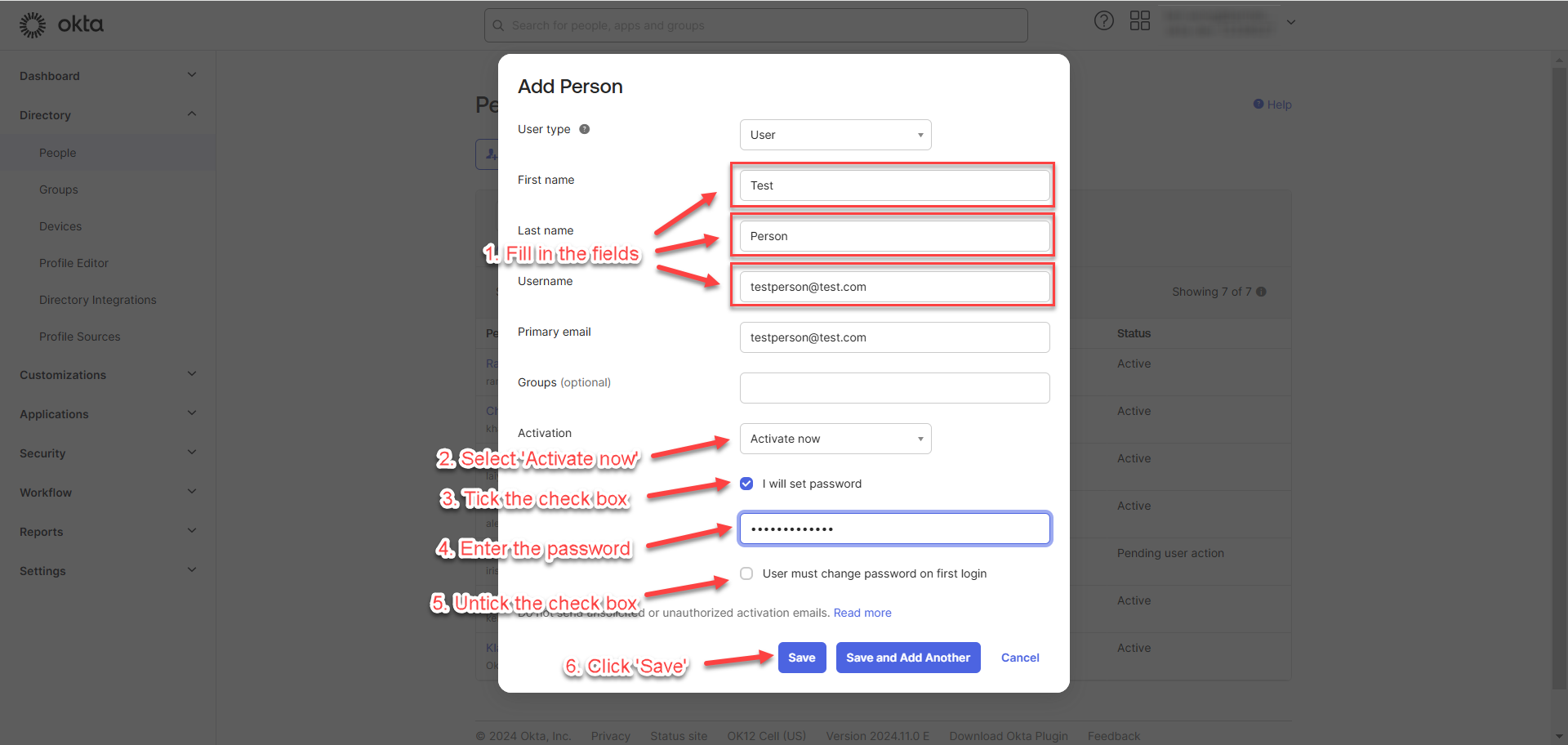Viewport: 1568px width, 745px height.
Task: Expand the account menu chevron
Action: coord(1291,22)
